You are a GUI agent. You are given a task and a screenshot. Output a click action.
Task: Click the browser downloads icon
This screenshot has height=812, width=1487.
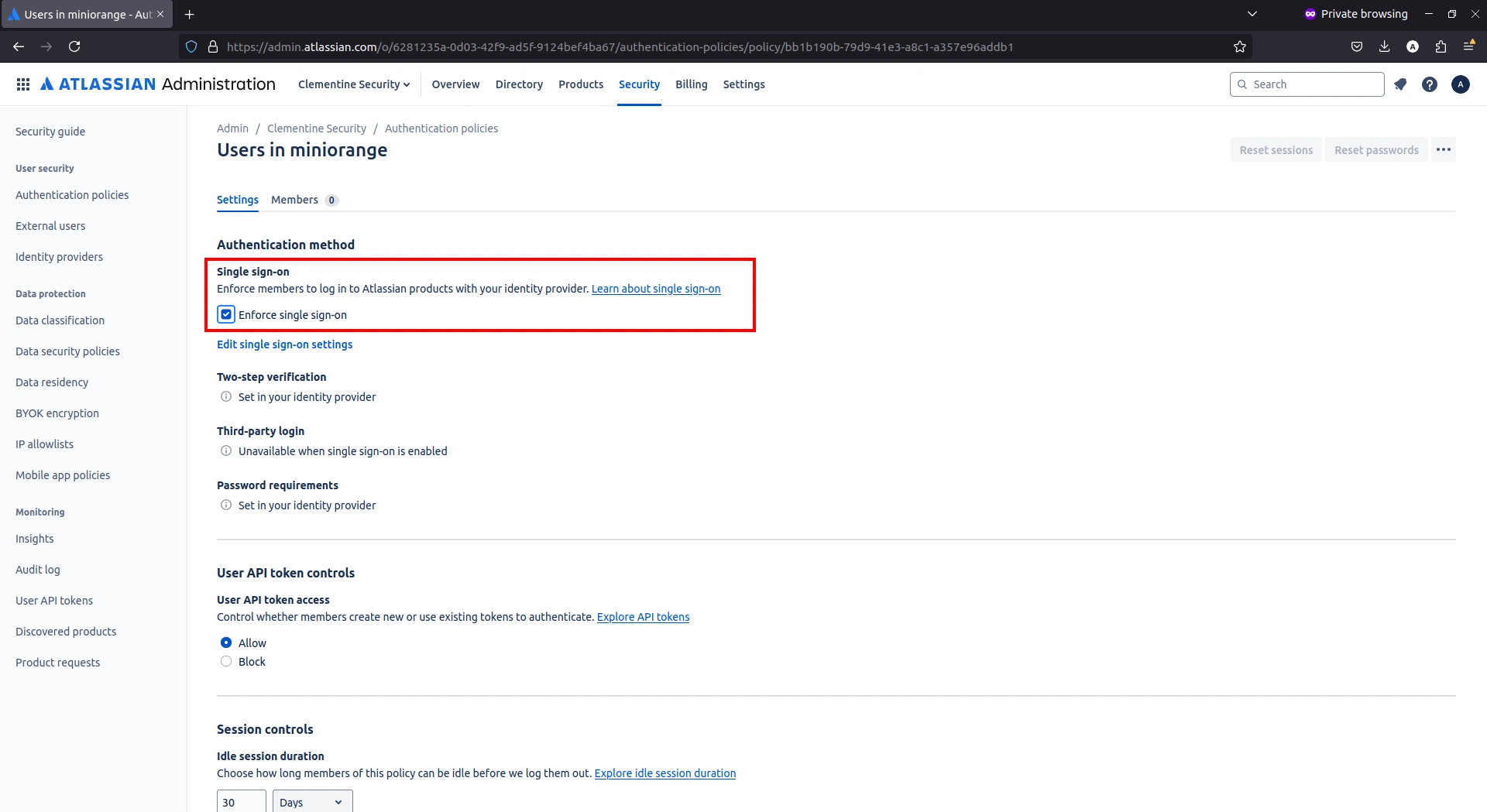pos(1384,46)
